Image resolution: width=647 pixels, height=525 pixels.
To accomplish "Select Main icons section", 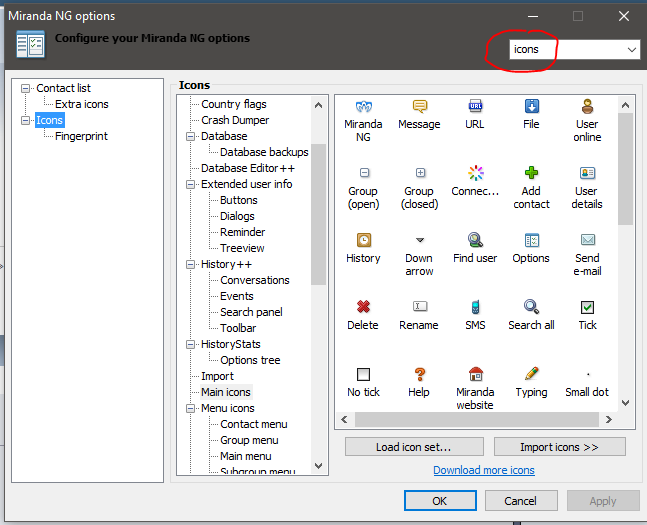I will tap(226, 393).
